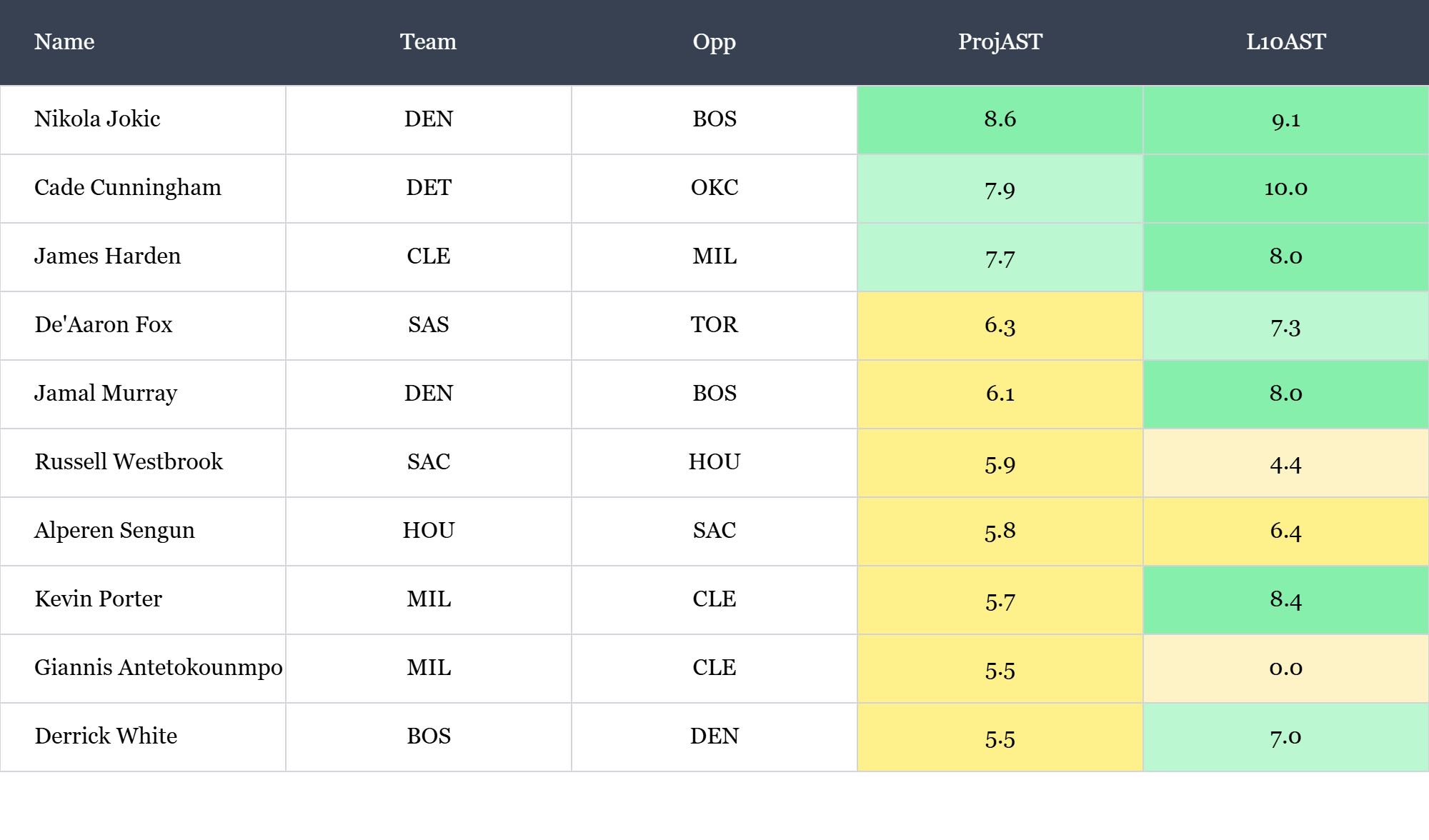The image size is (1429, 840).
Task: Click Giannis's 0.0 L10AST cell
Action: click(x=1285, y=667)
